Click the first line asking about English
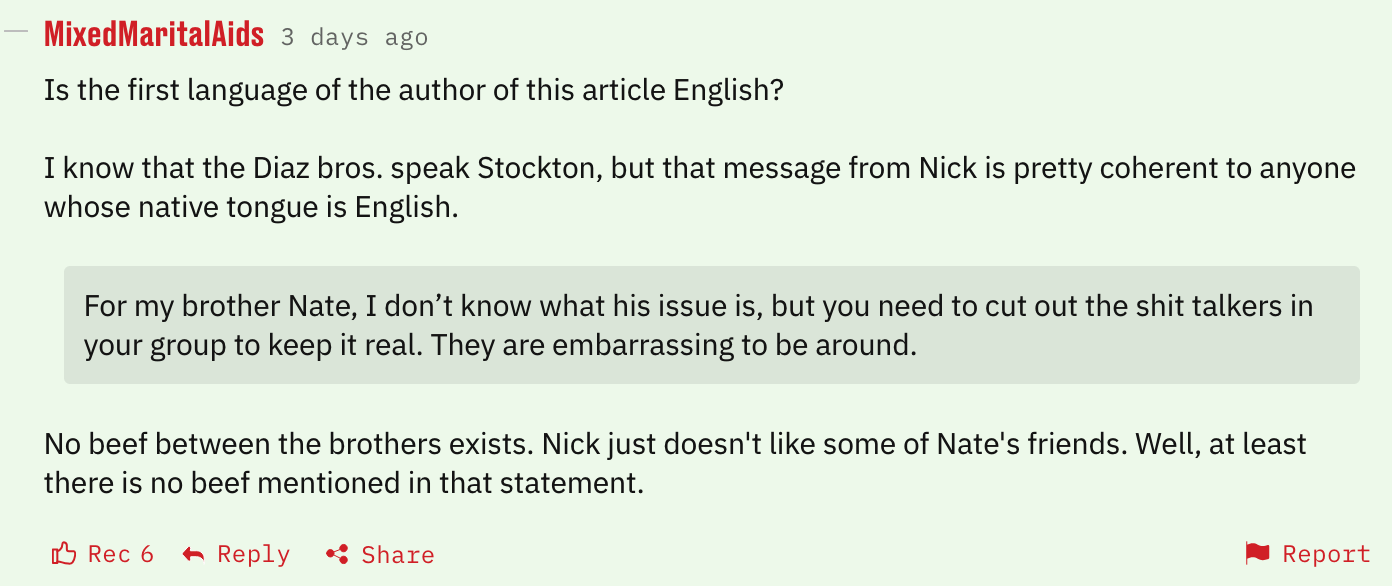This screenshot has height=586, width=1398. coord(413,91)
